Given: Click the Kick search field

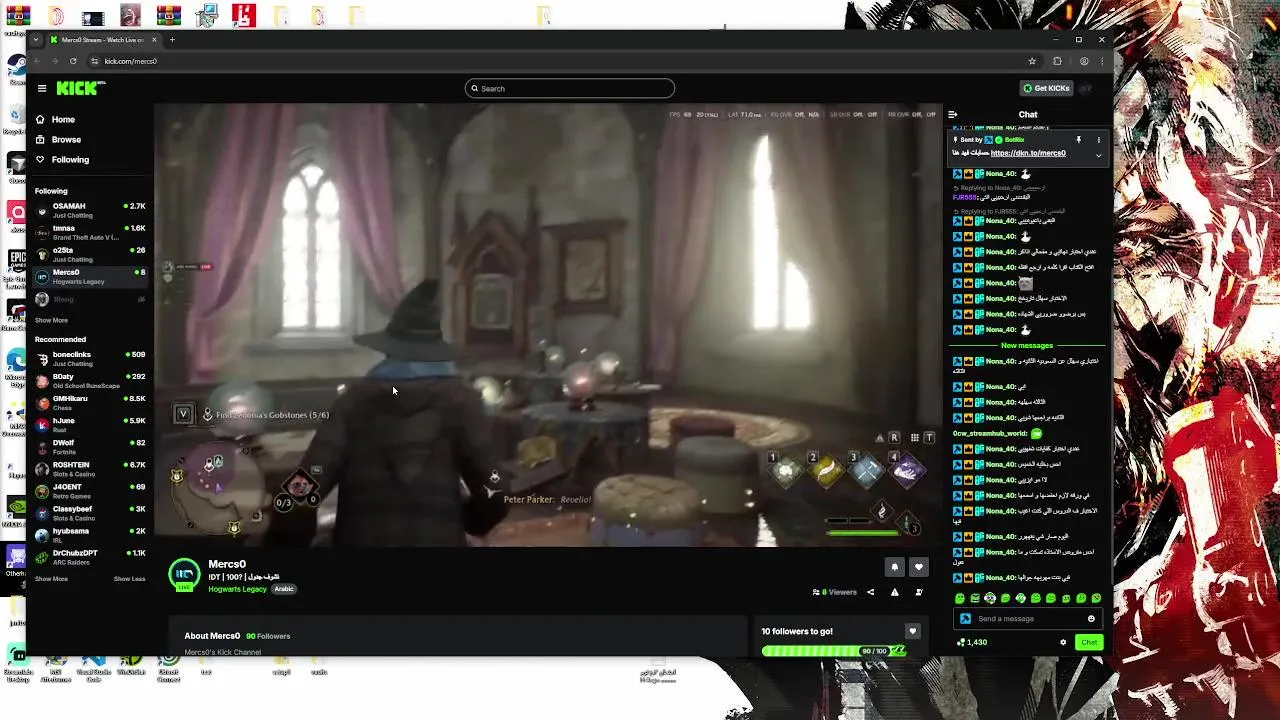Looking at the screenshot, I should (x=570, y=88).
